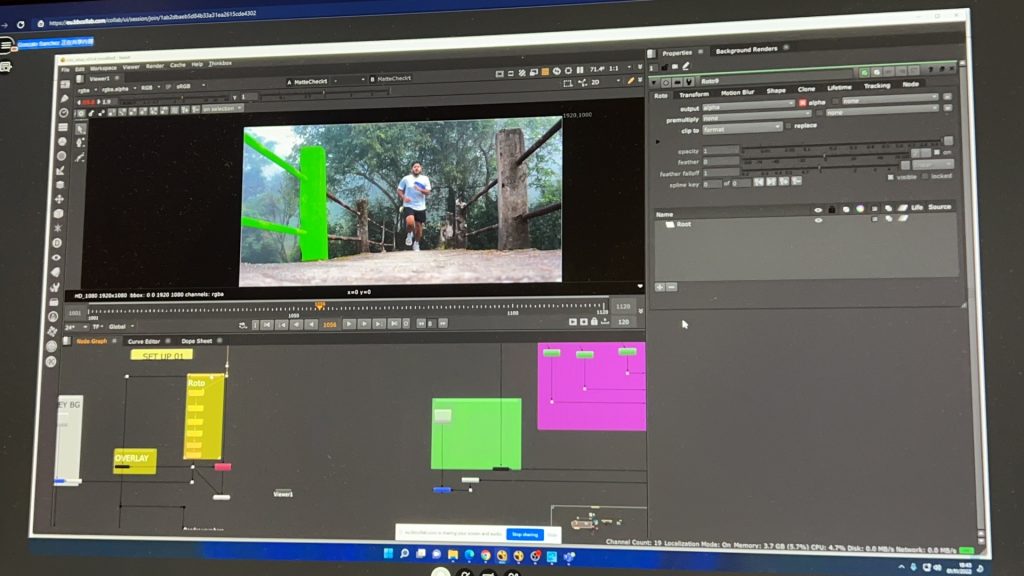The height and width of the screenshot is (576, 1024).
Task: Toggle the locked checkbox
Action: (x=925, y=176)
